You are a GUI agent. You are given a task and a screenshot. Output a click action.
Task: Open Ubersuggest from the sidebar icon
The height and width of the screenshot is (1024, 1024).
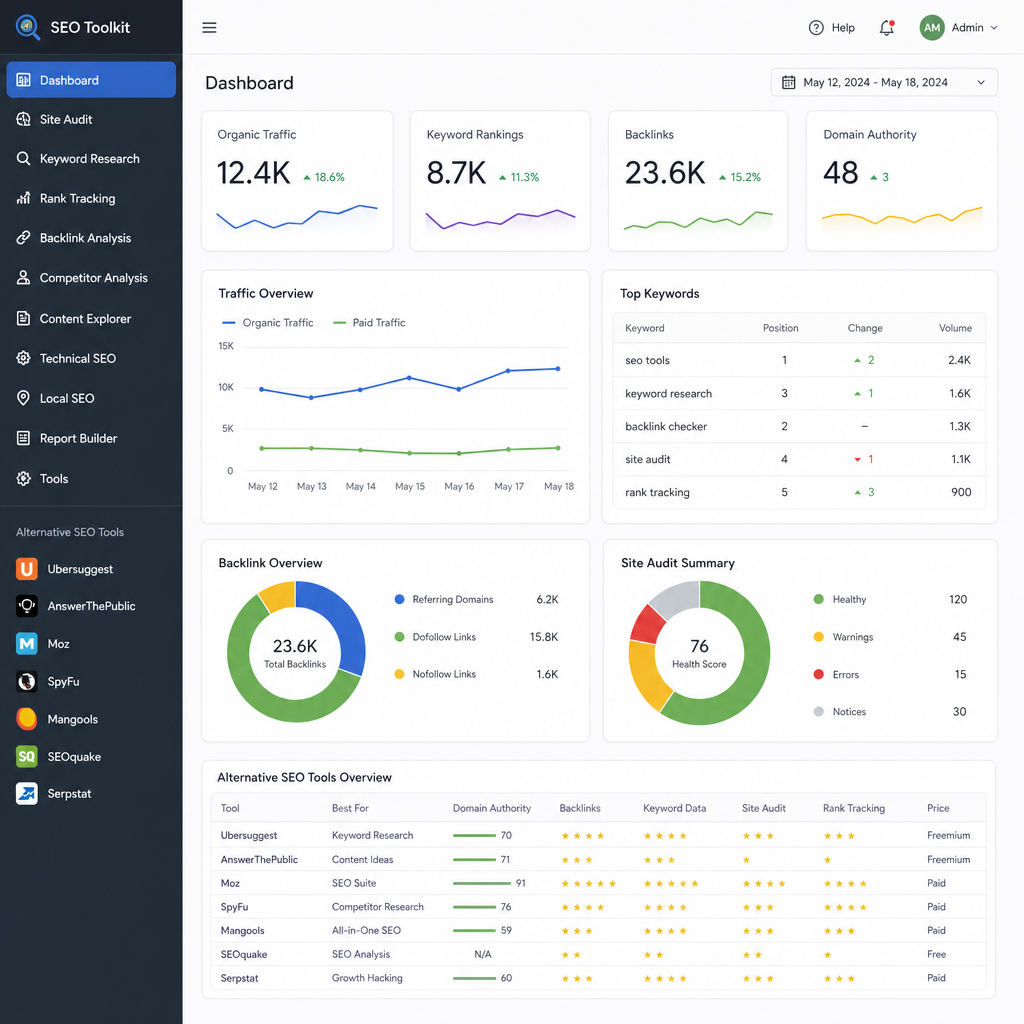coord(27,569)
